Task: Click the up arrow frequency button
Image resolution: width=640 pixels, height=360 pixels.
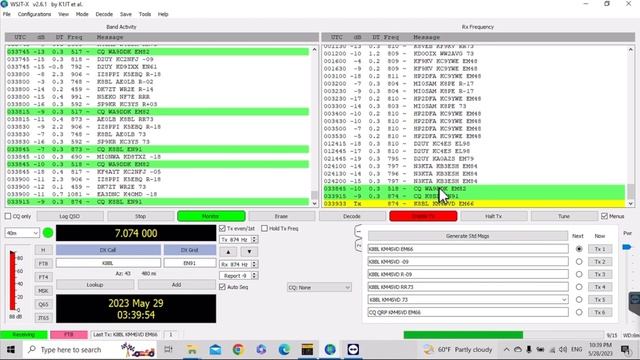Action: click(228, 252)
